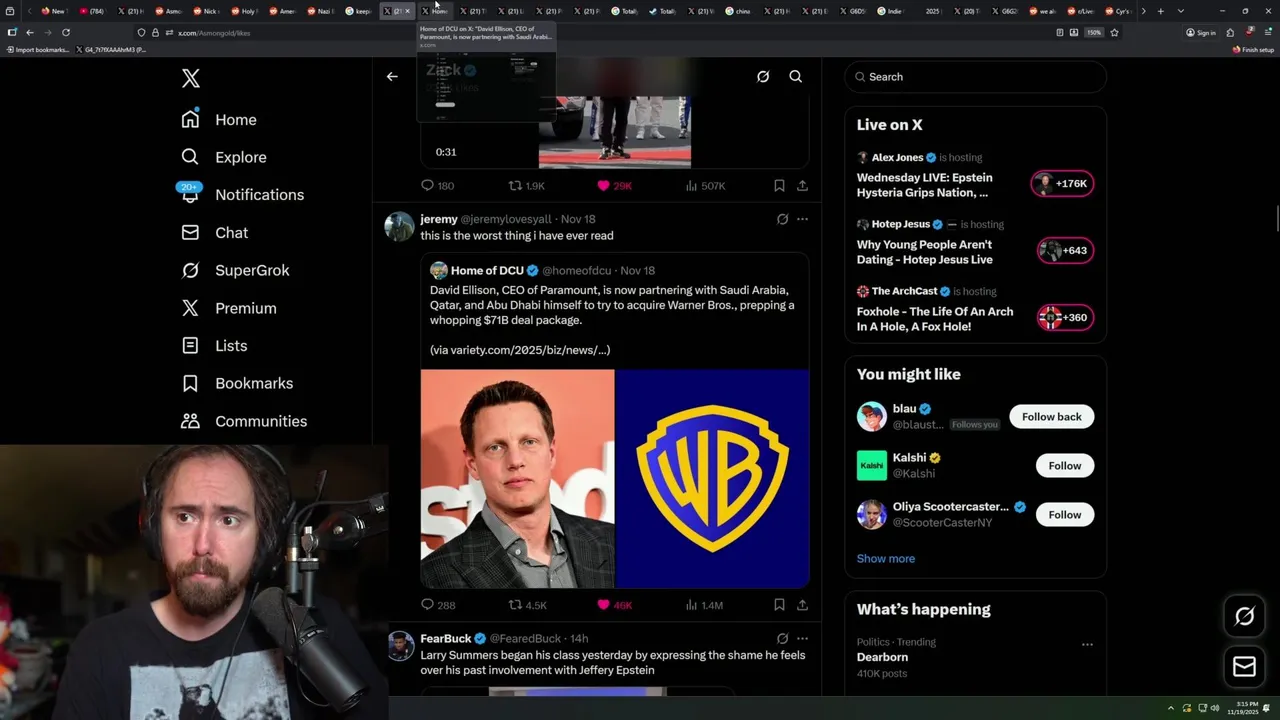Click the X logo in the sidebar
This screenshot has width=1280, height=720.
pyautogui.click(x=191, y=79)
